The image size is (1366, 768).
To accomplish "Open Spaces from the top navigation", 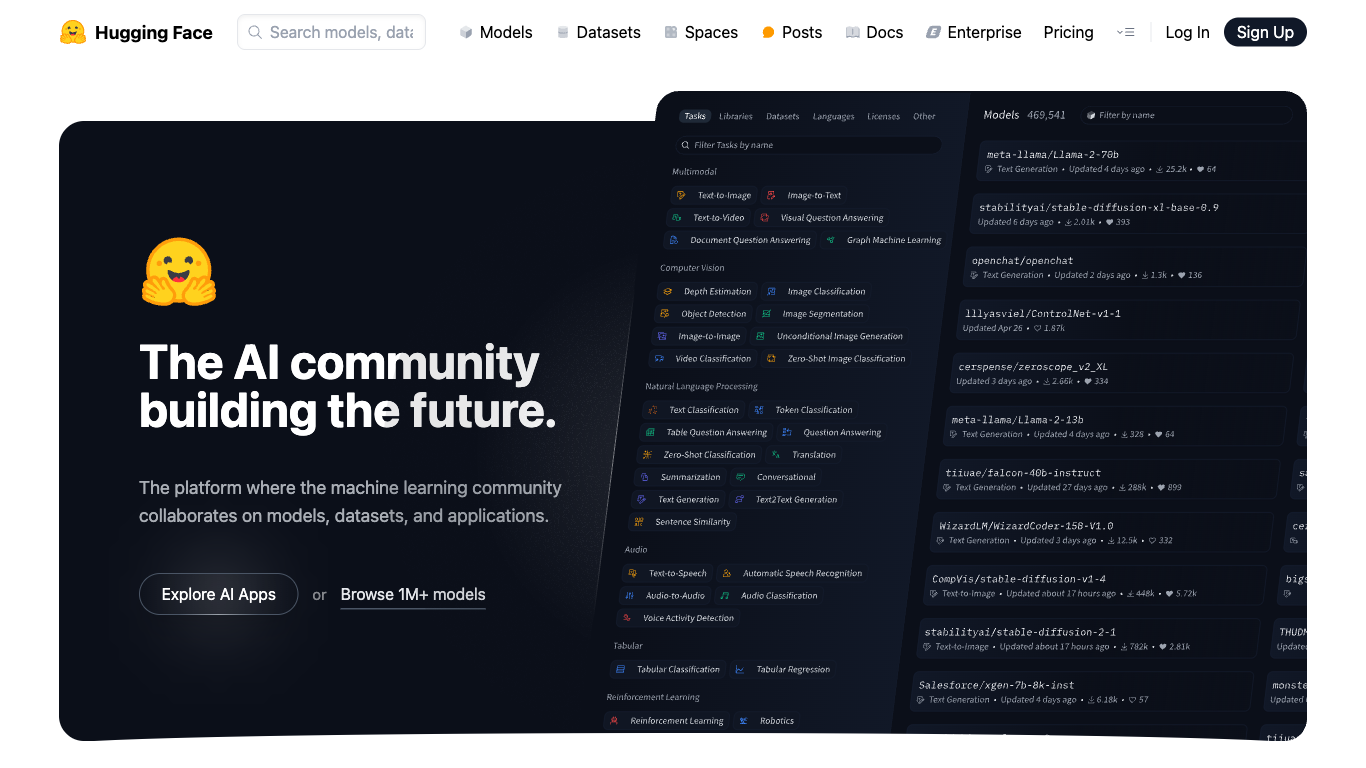I will click(701, 32).
